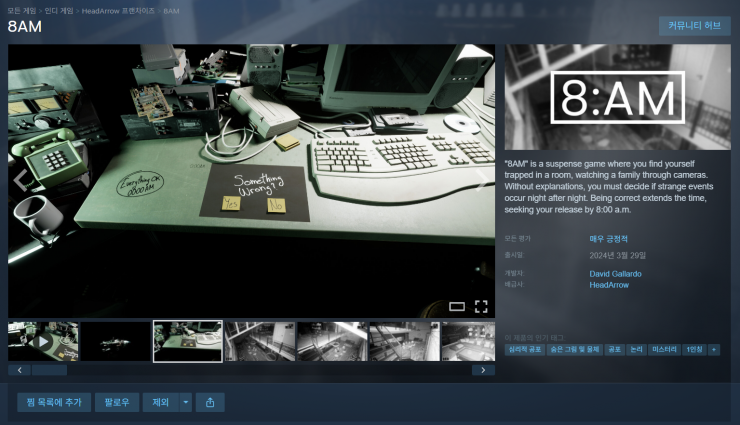Viewport: 740px width, 425px height.
Task: Open the 커뮤니티 허브 community hub
Action: pyautogui.click(x=694, y=26)
